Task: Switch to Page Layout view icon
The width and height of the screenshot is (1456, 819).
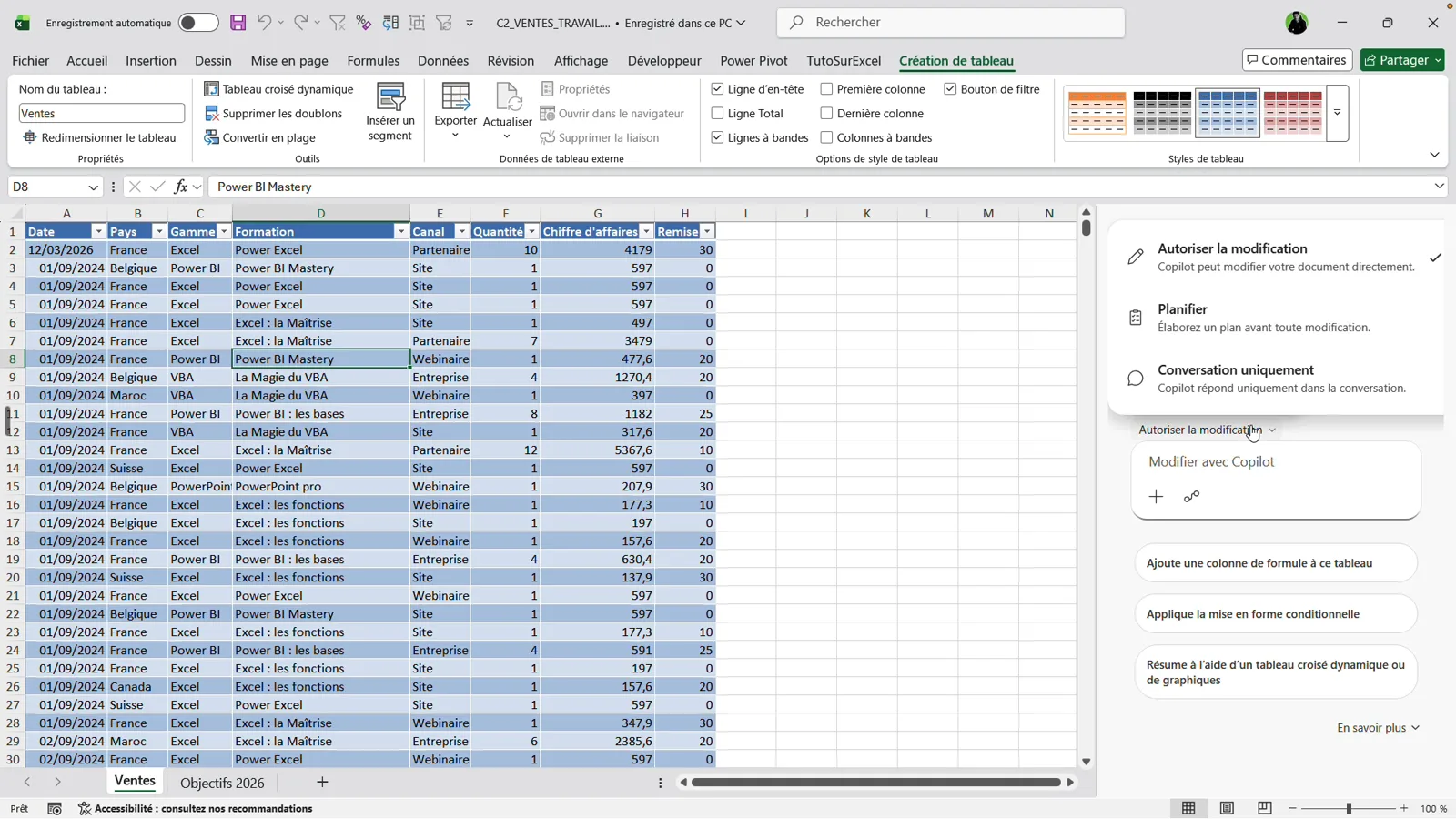Action: coord(1227,808)
